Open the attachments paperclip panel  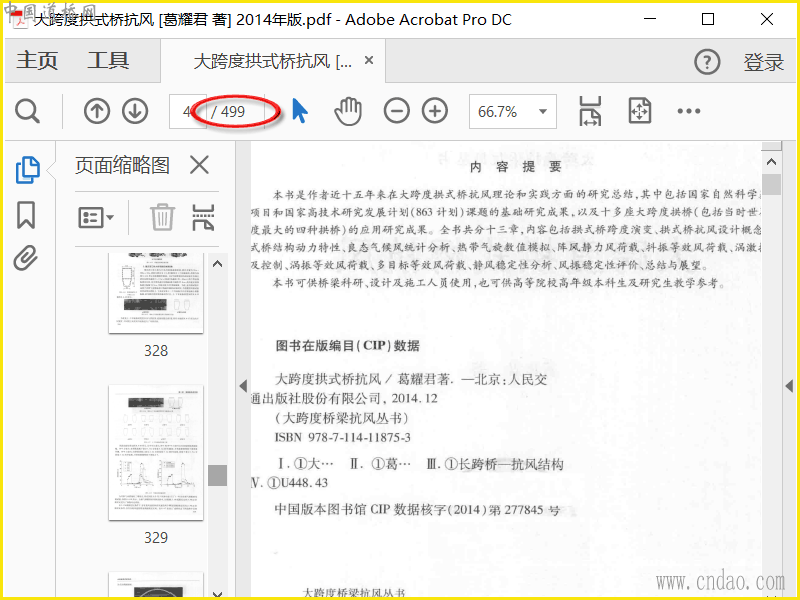(x=26, y=258)
